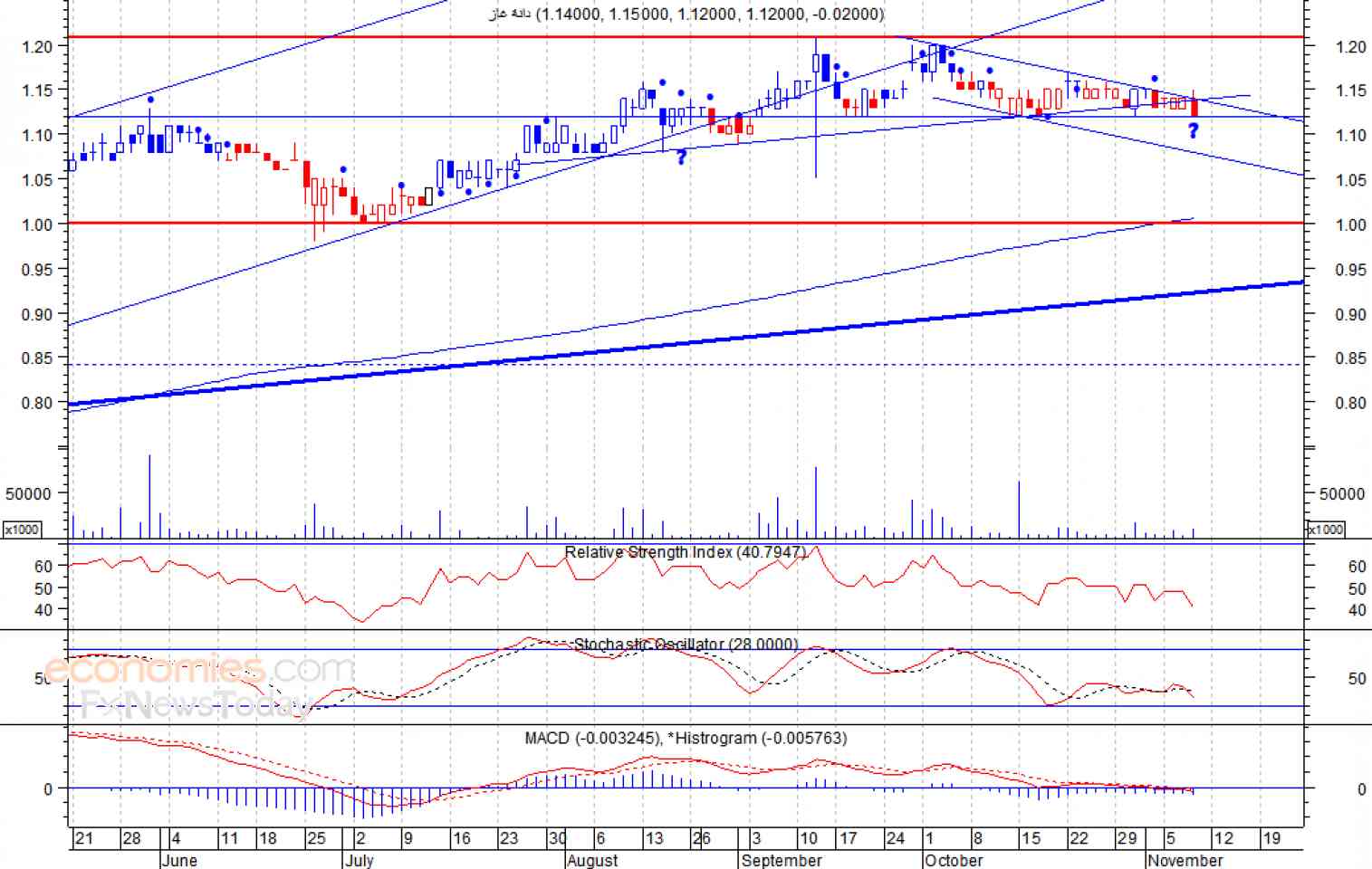Click the "July" month label
The height and width of the screenshot is (869, 1372).
pyautogui.click(x=359, y=860)
